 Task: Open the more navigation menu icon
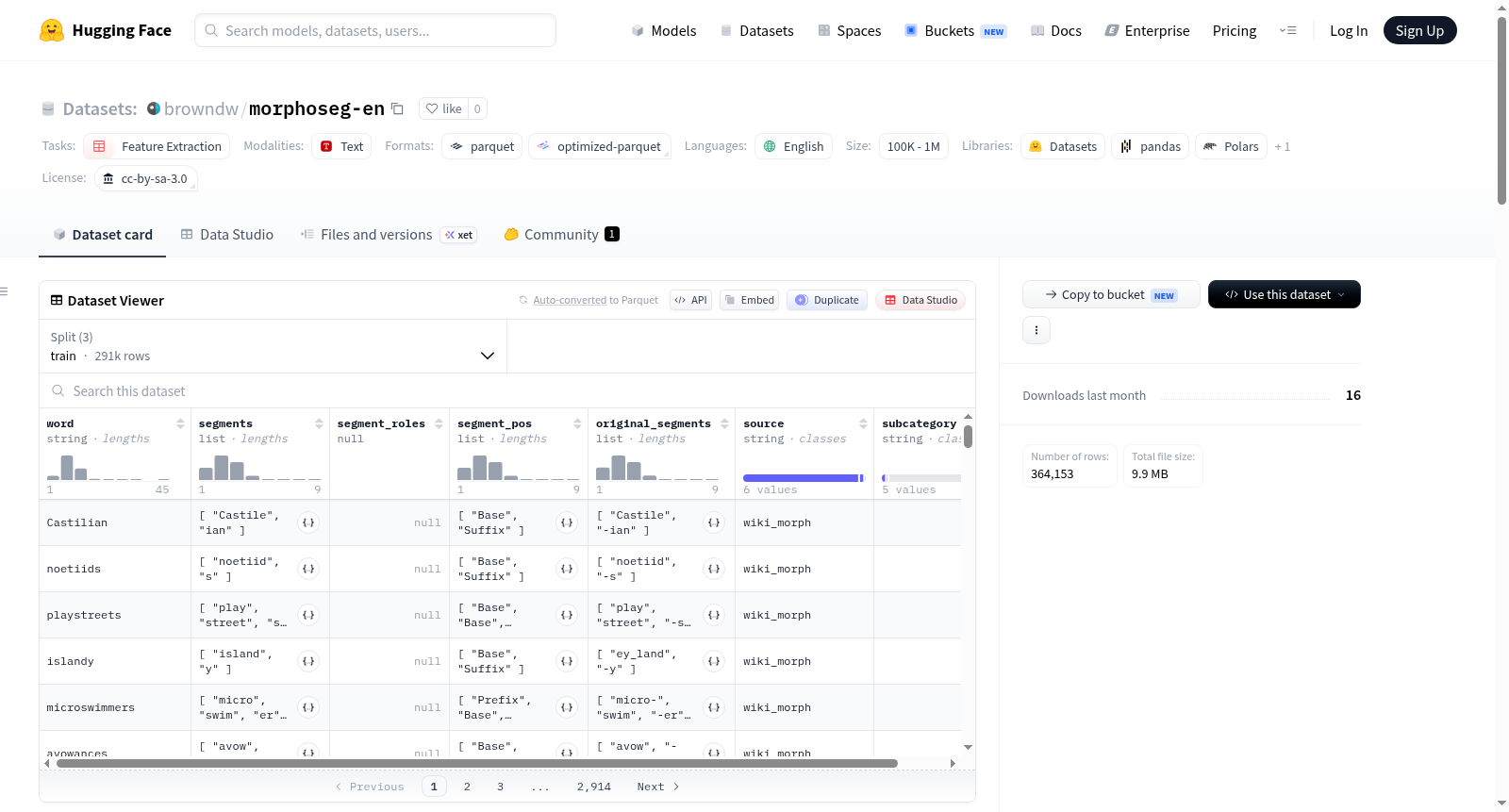(1287, 30)
